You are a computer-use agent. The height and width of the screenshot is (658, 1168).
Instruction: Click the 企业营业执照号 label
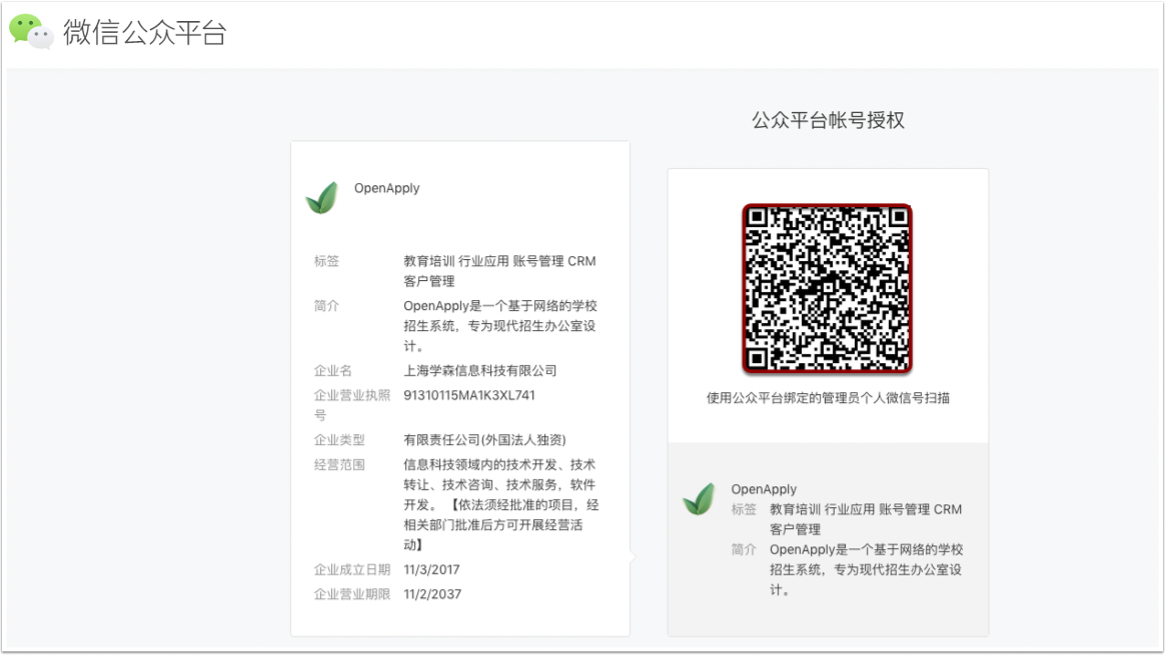(x=352, y=405)
